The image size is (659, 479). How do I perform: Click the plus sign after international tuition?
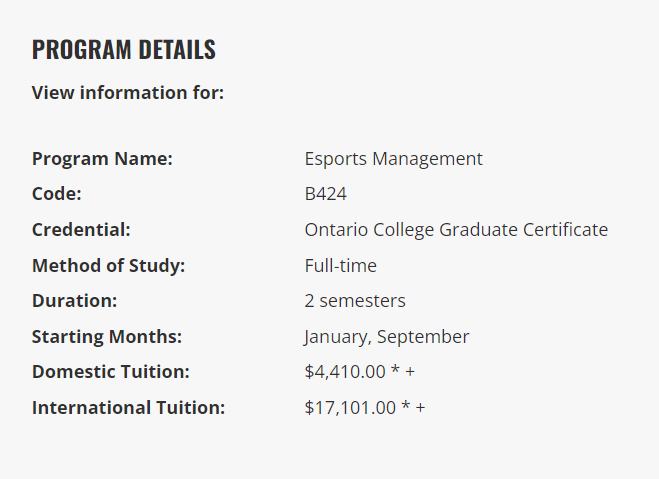[x=420, y=408]
